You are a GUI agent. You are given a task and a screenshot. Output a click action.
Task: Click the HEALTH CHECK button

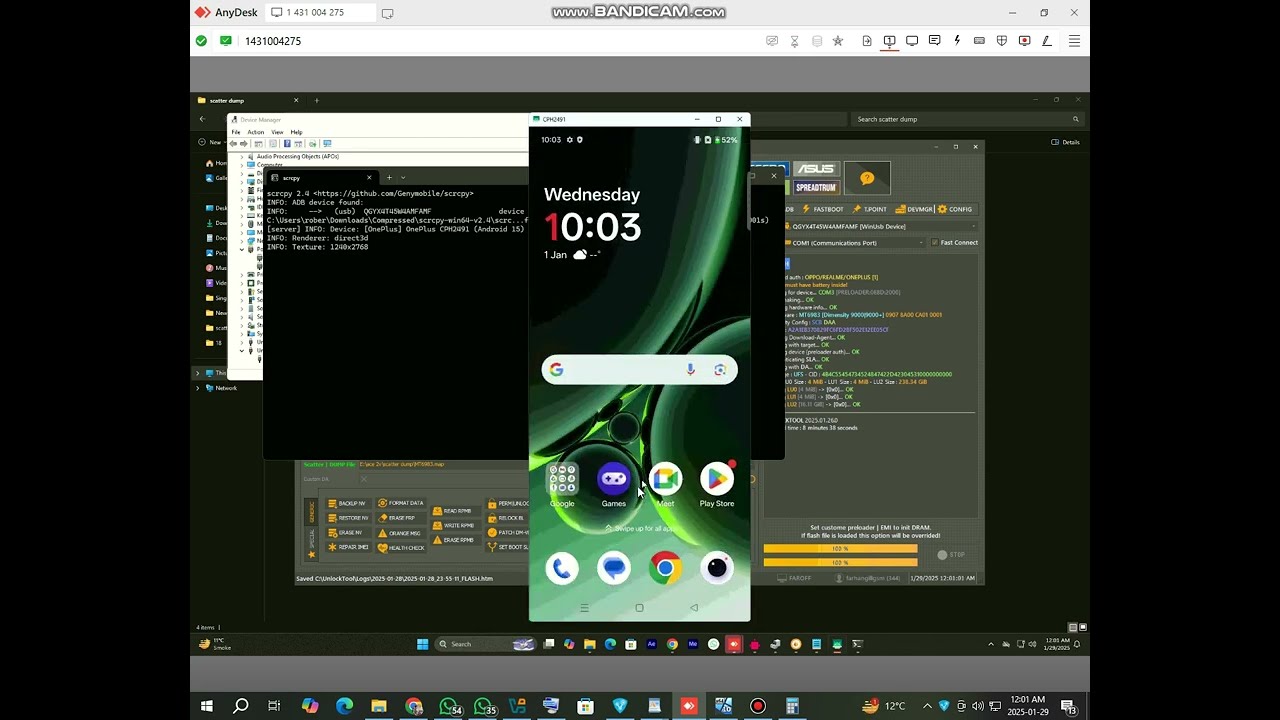coord(401,548)
